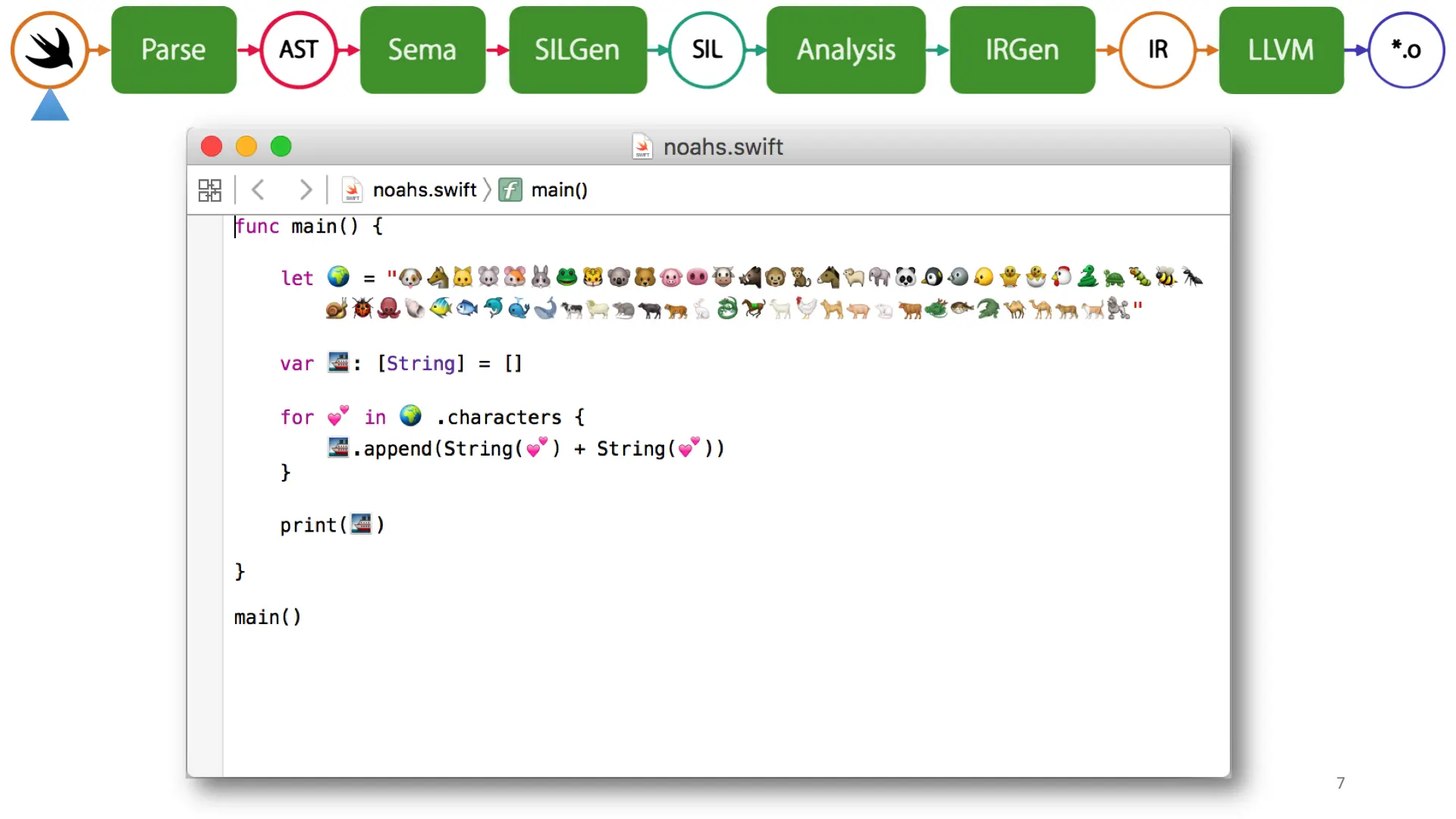Open the related items grid icon

pyautogui.click(x=209, y=190)
